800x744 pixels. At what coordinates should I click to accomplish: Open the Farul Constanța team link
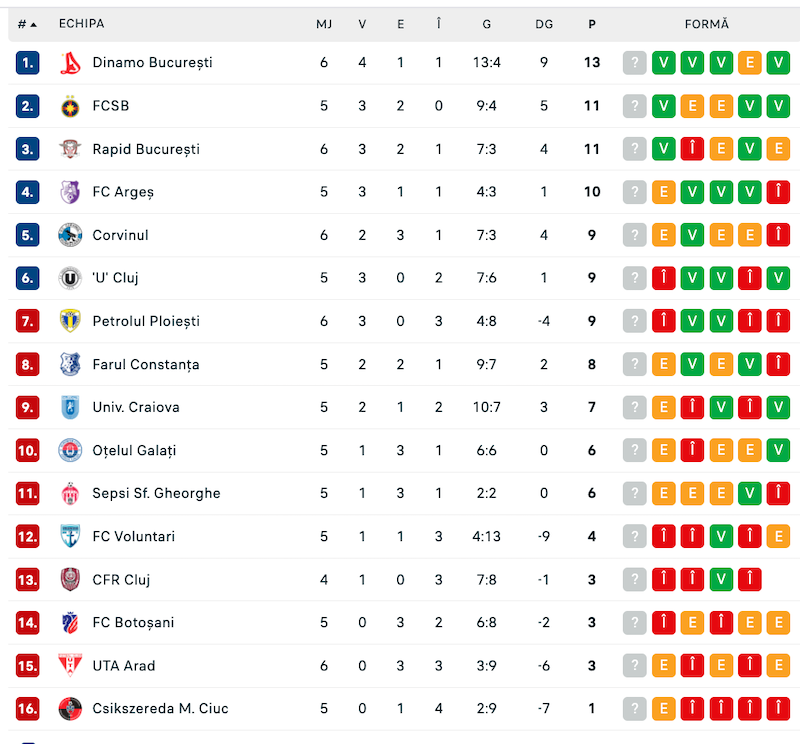click(146, 364)
